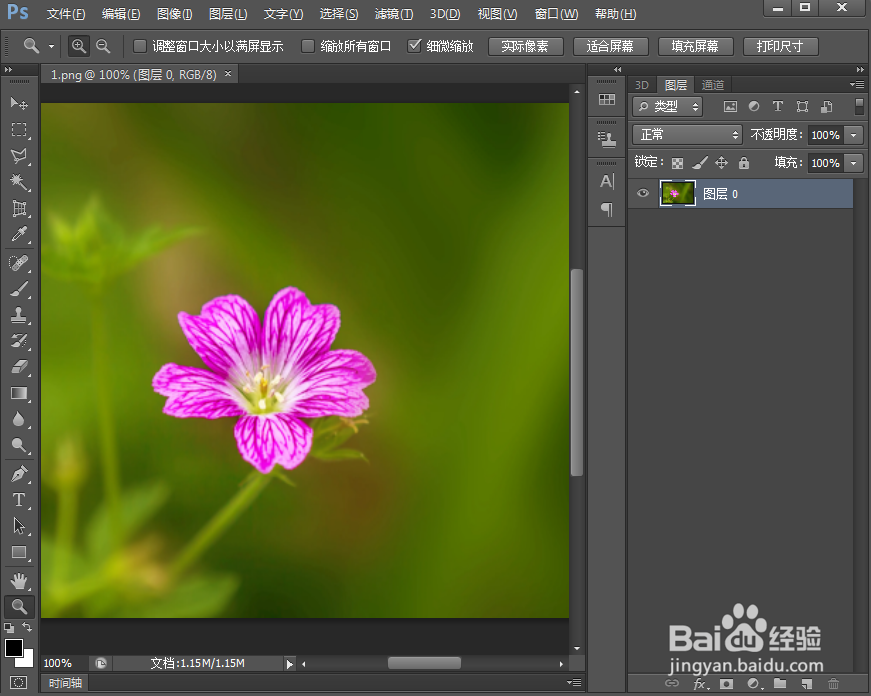Create a new layer
Image resolution: width=871 pixels, height=696 pixels.
tap(807, 684)
